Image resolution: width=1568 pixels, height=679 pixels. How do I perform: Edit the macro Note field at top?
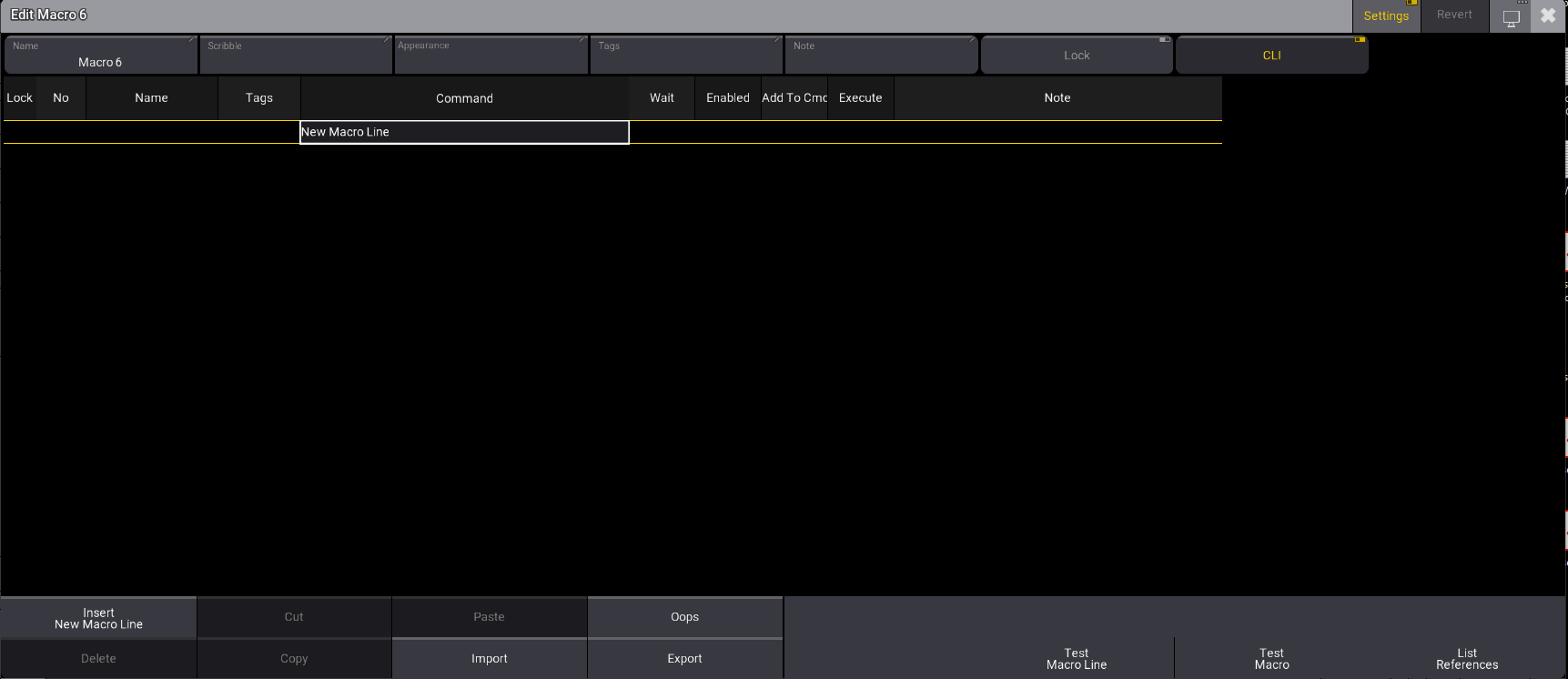[x=881, y=56]
